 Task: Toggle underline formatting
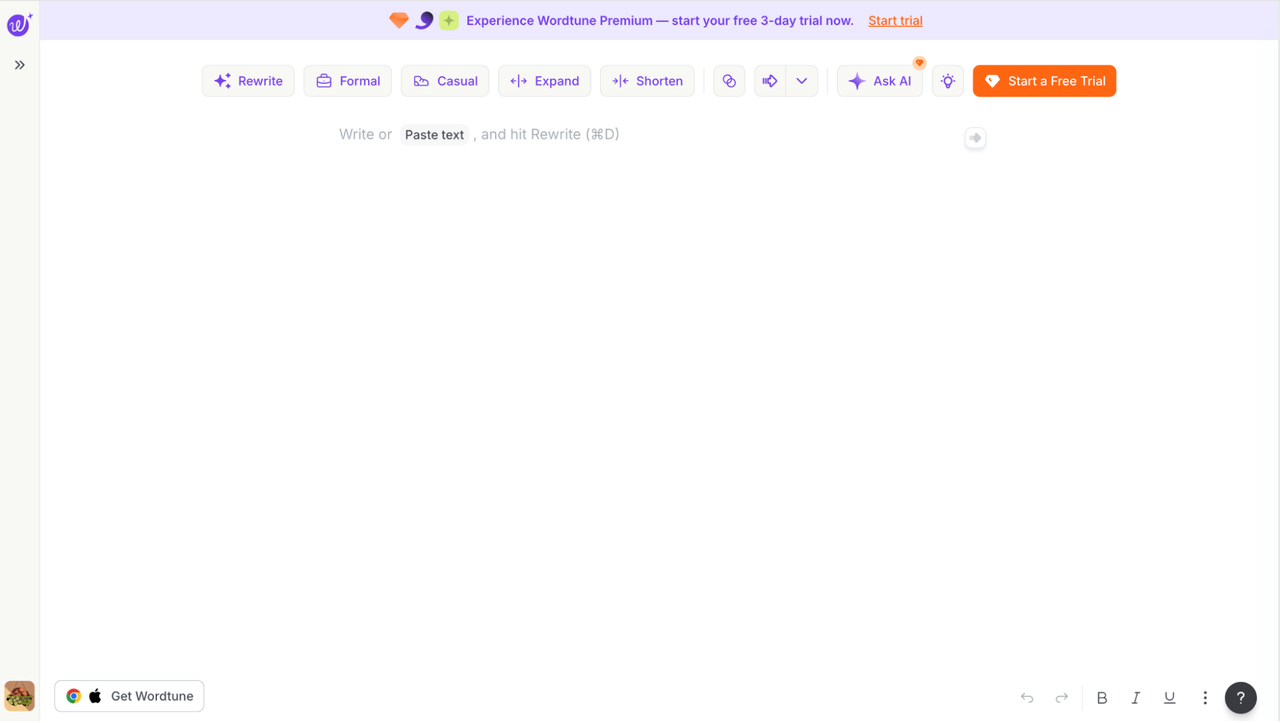tap(1169, 698)
